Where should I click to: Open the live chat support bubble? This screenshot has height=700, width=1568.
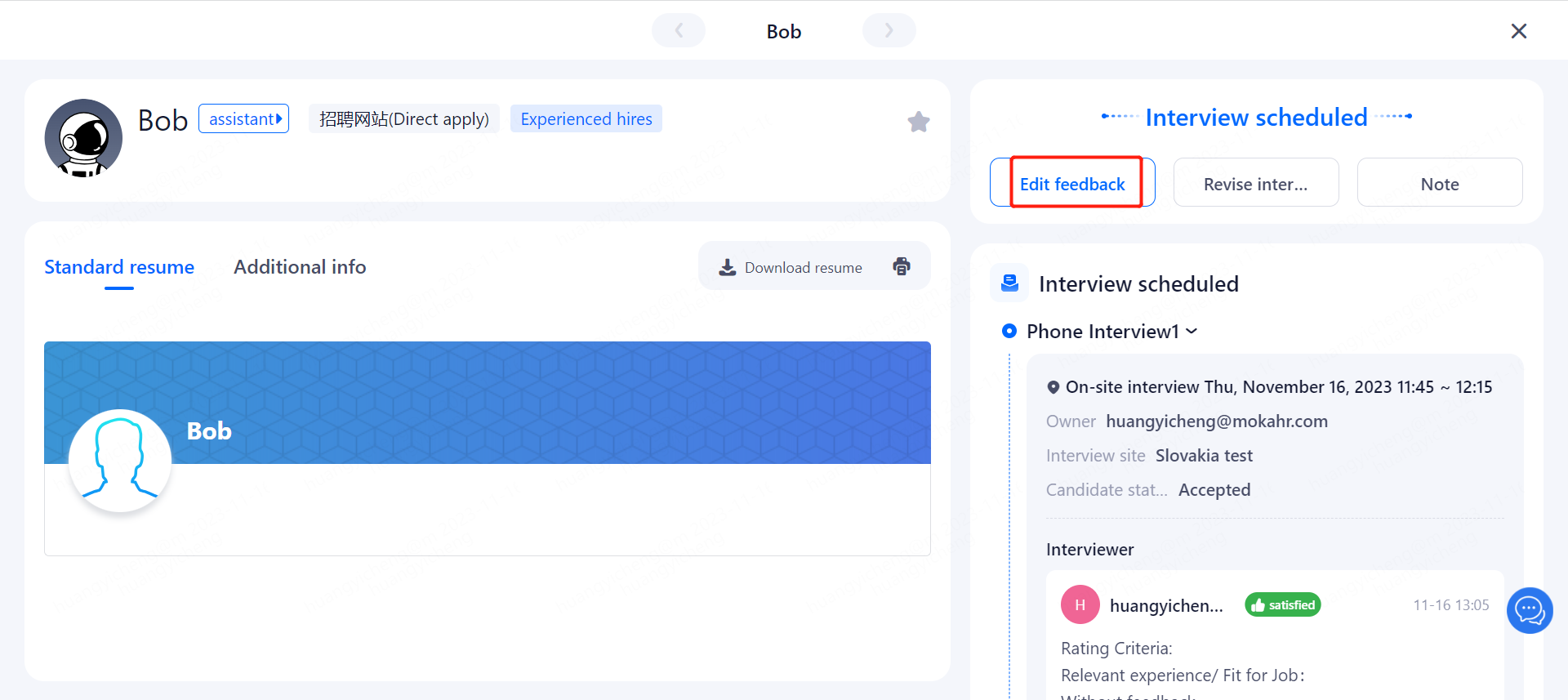point(1529,610)
